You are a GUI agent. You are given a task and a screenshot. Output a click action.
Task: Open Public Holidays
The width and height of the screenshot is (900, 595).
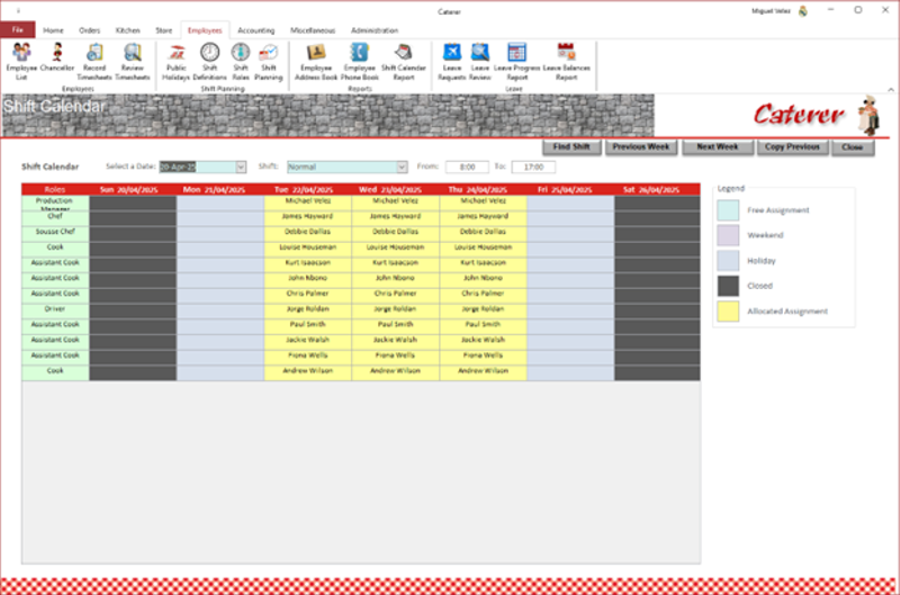point(176,61)
